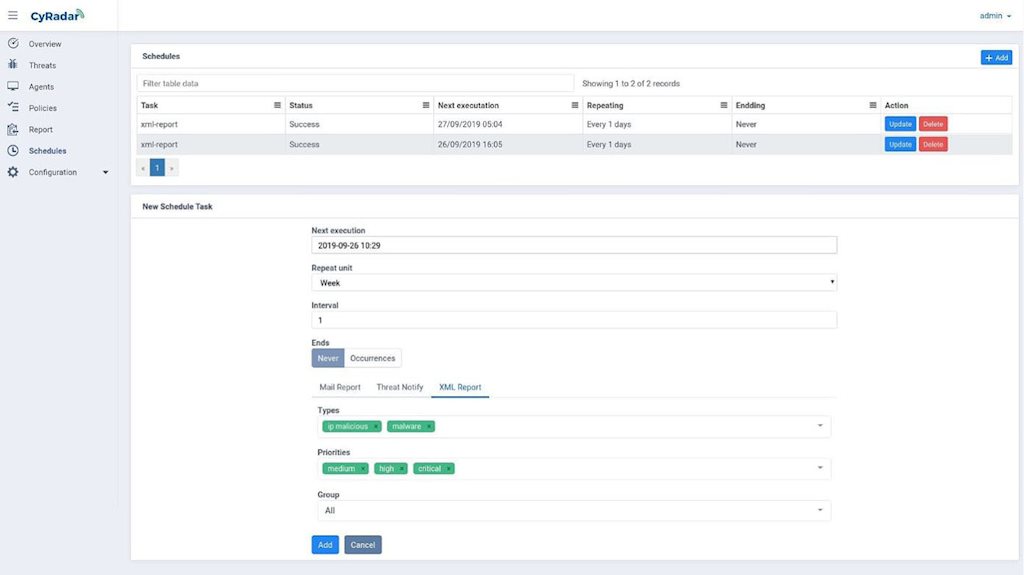Screen dimensions: 1024x575
Task: Open Agents monitor icon in sidebar
Action: point(13,87)
